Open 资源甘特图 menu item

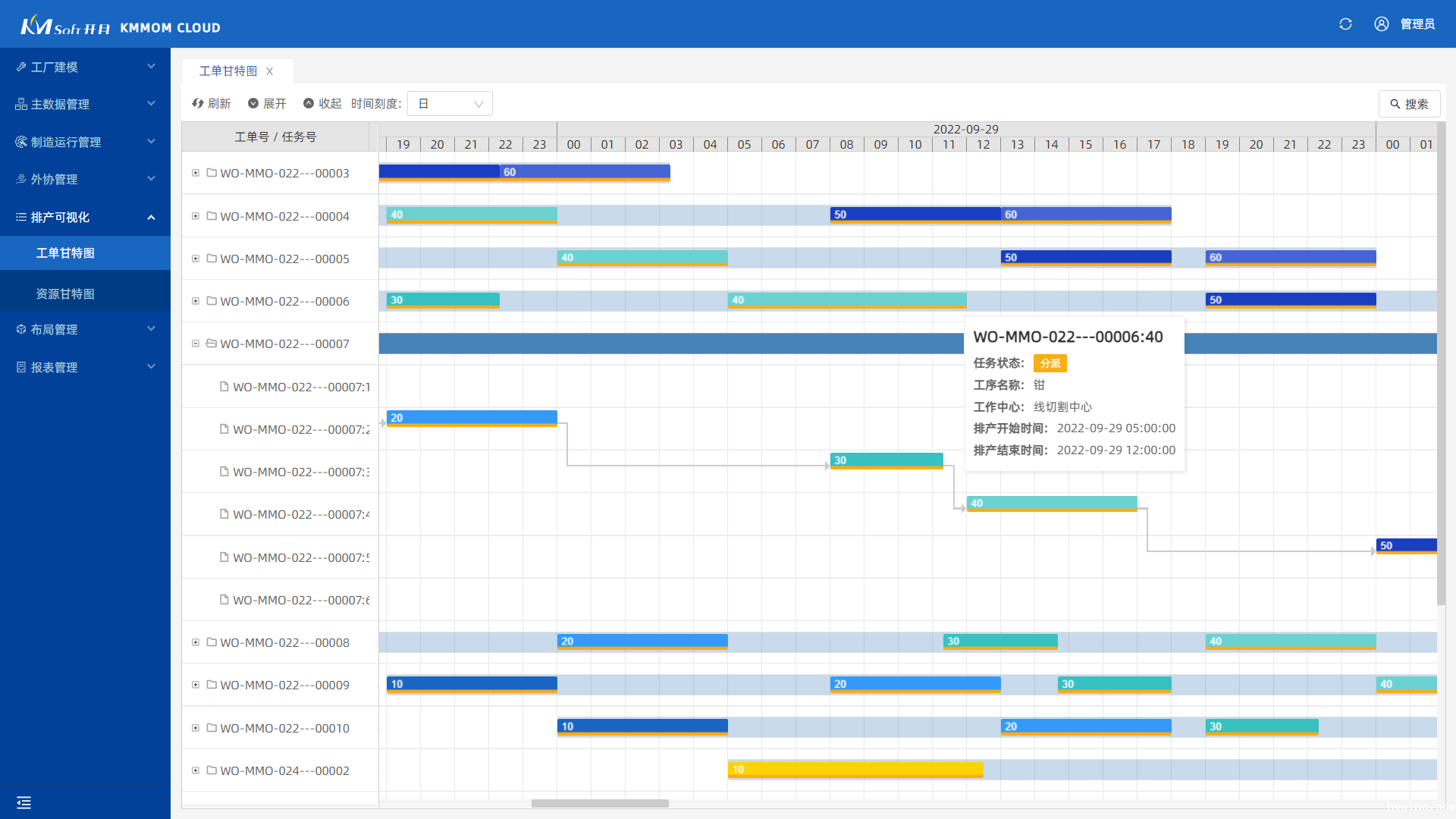click(65, 293)
